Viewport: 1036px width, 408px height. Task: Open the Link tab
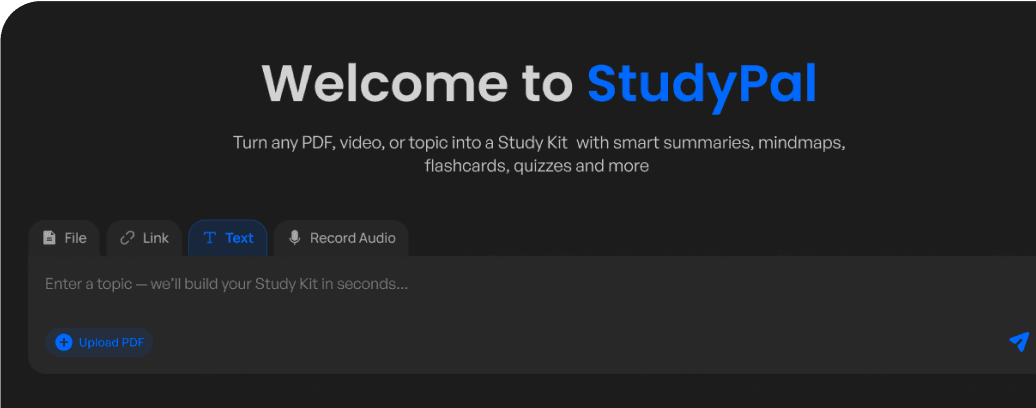coord(144,238)
